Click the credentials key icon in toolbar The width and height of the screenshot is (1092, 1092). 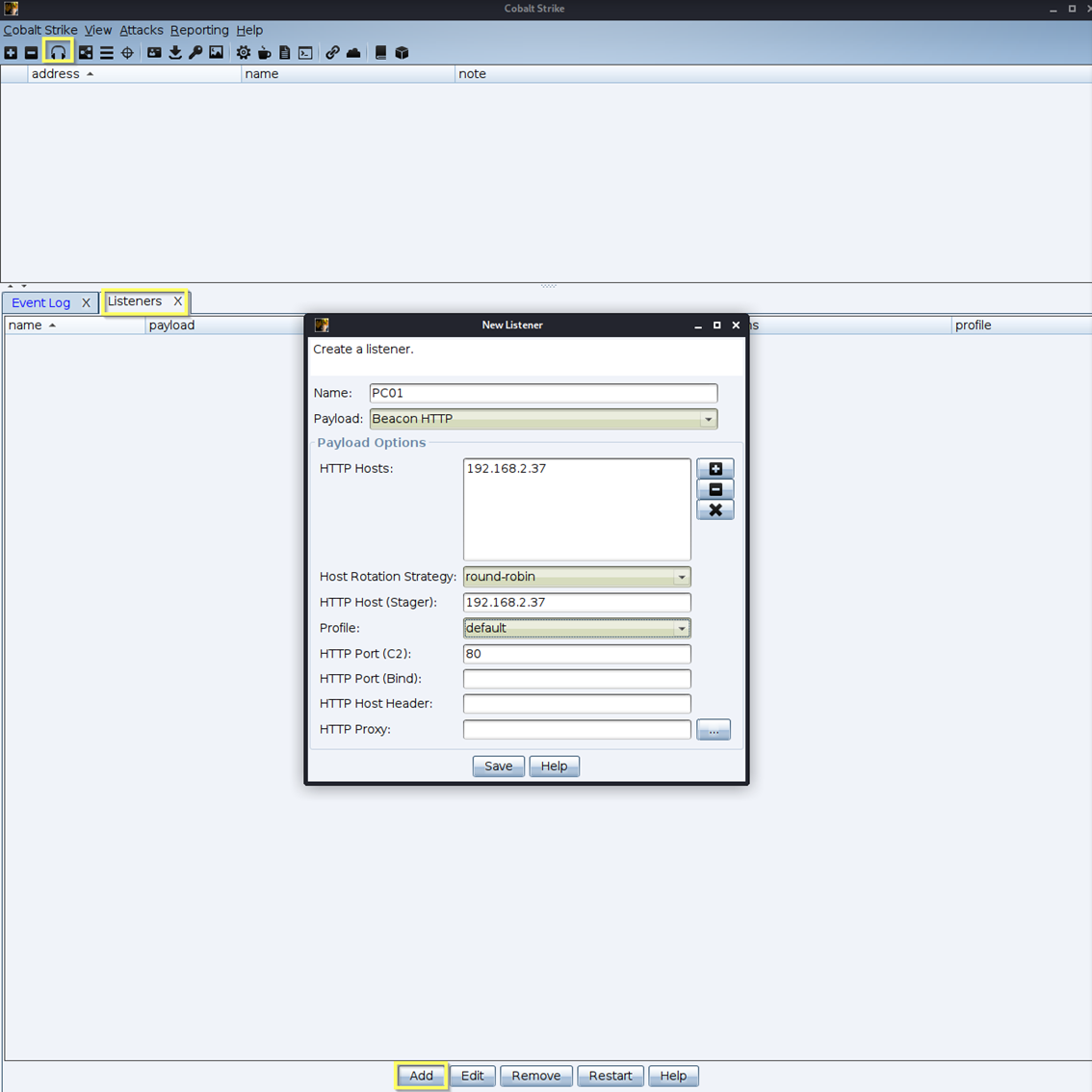pyautogui.click(x=195, y=53)
